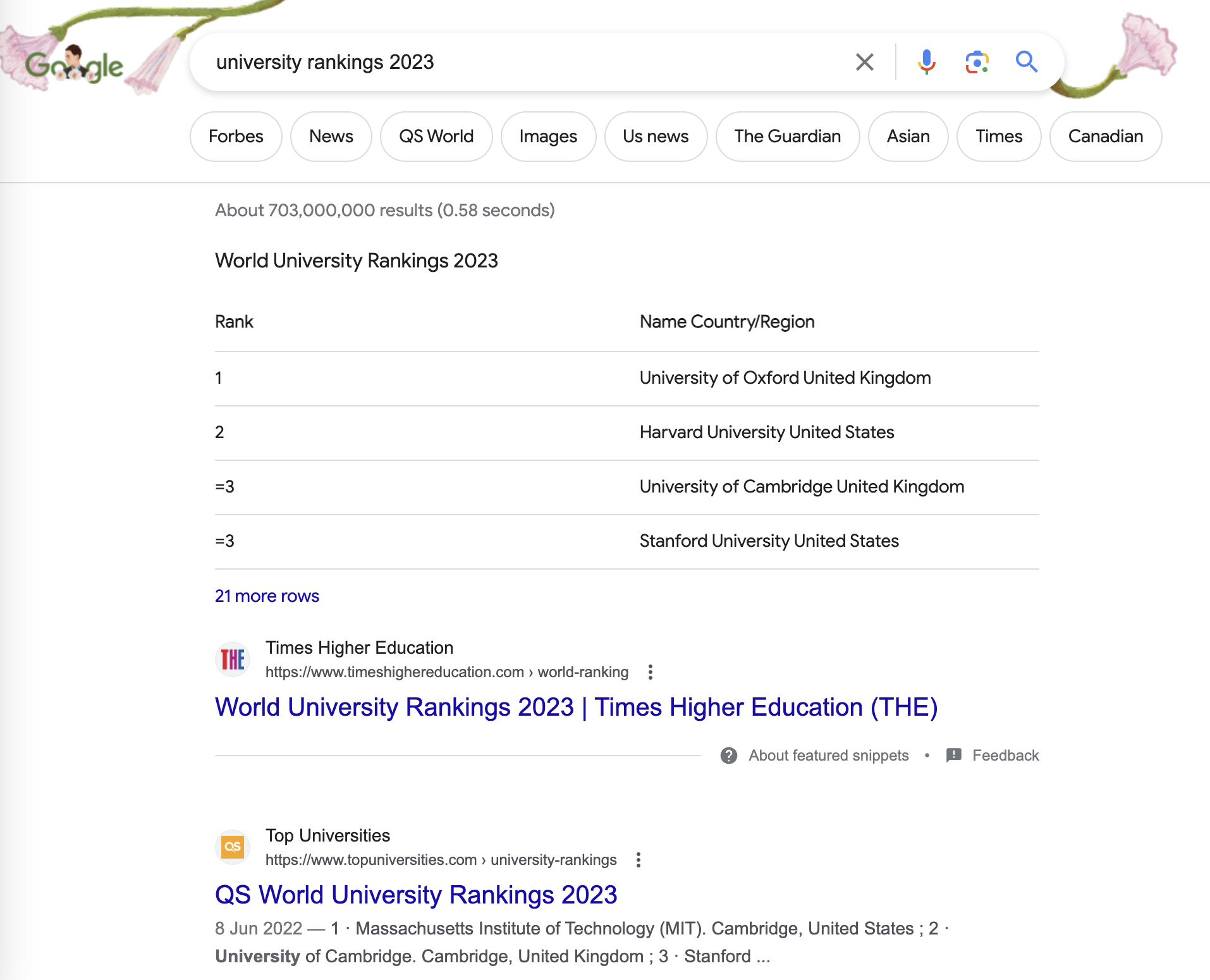Click University of Cambridge United Kingdom cell
The width and height of the screenshot is (1210, 980).
click(802, 487)
